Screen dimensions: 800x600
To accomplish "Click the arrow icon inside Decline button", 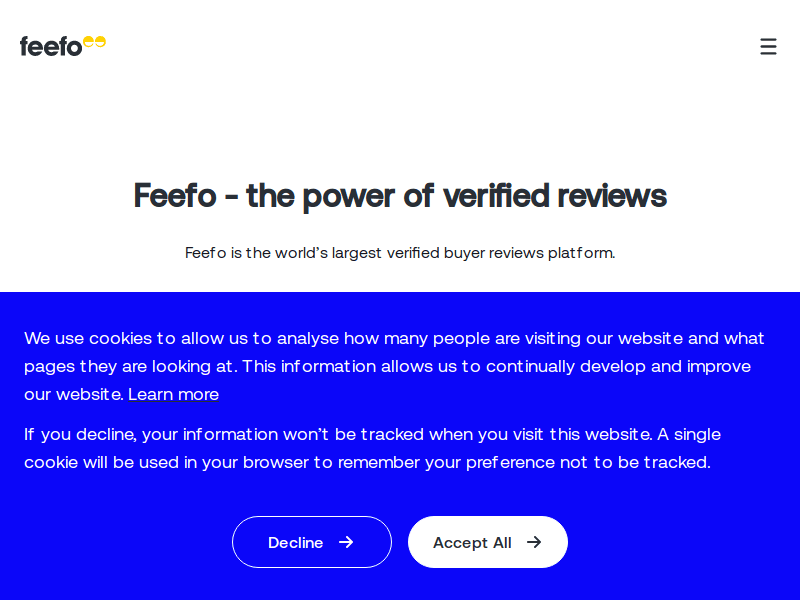I will (x=346, y=542).
